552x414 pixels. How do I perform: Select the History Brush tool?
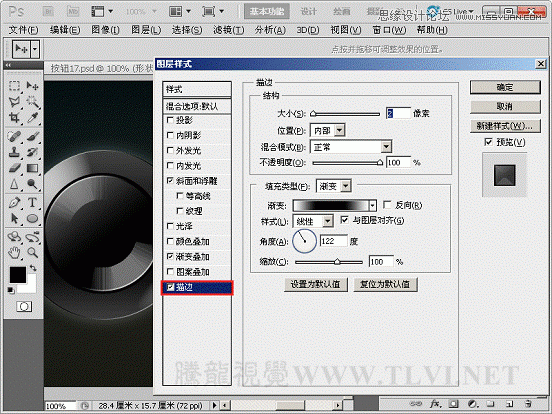[32, 152]
